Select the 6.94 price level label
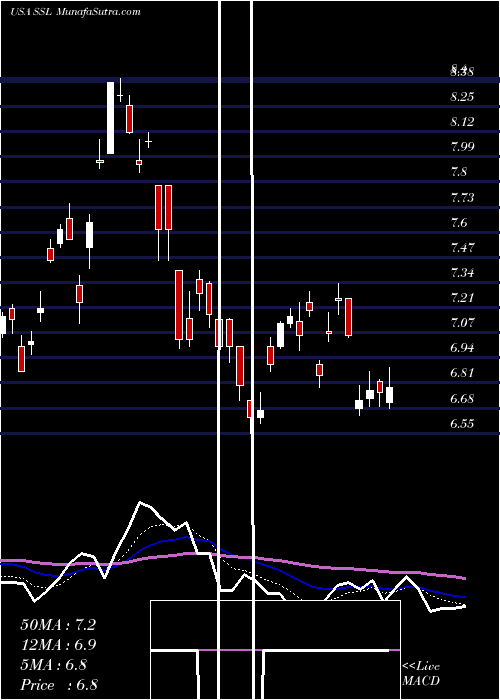The width and height of the screenshot is (500, 700). [462, 348]
